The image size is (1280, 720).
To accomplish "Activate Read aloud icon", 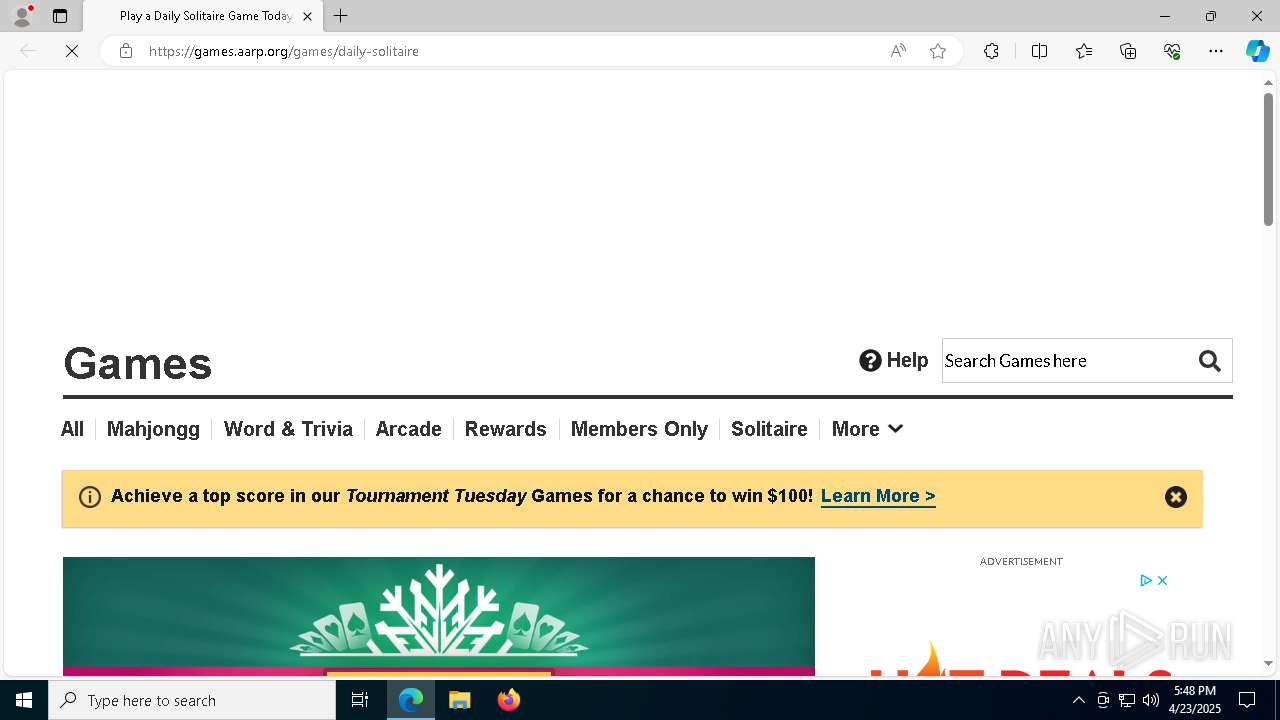I will pos(898,51).
